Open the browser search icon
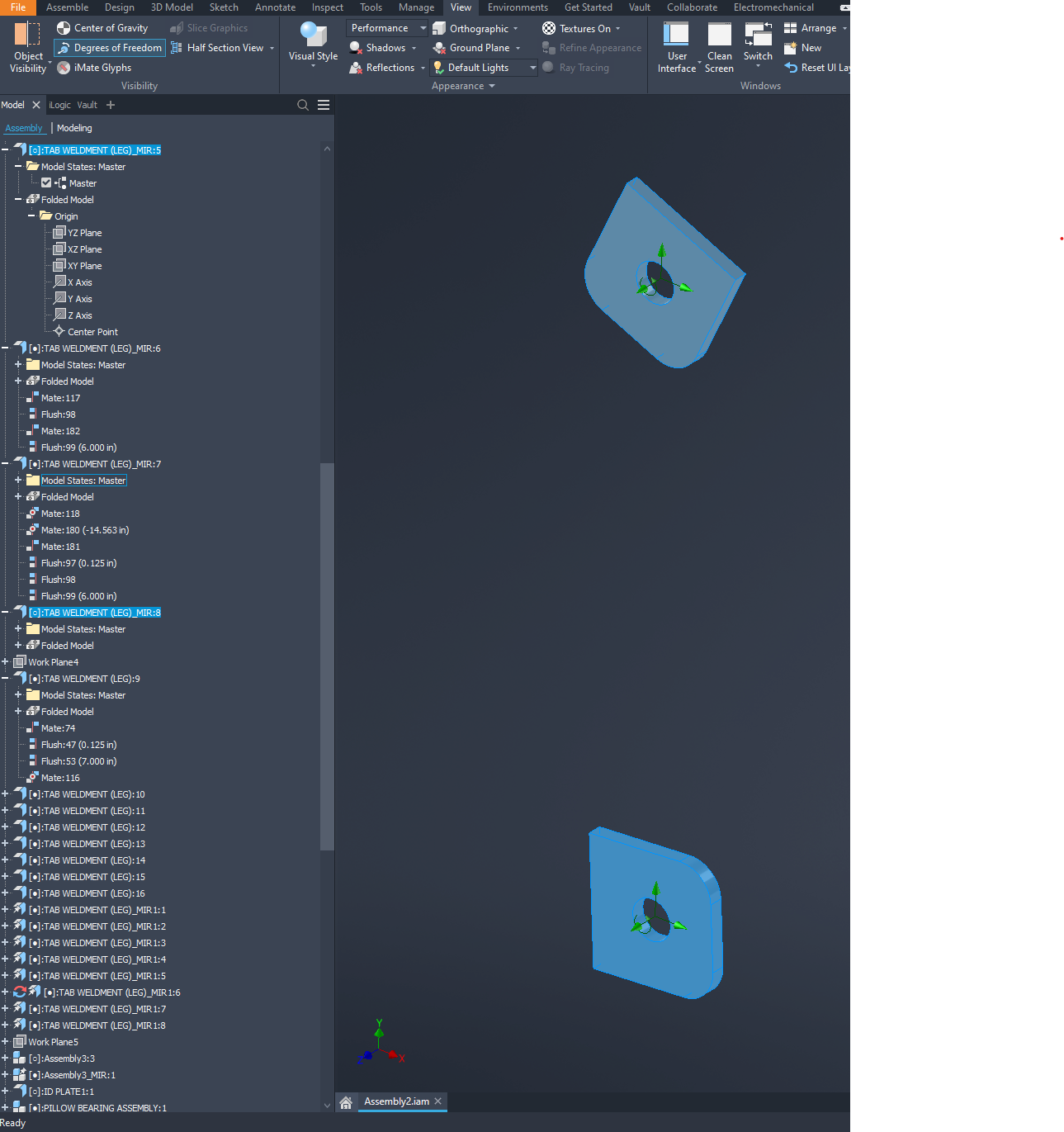Viewport: 1064px width, 1132px height. click(x=302, y=105)
